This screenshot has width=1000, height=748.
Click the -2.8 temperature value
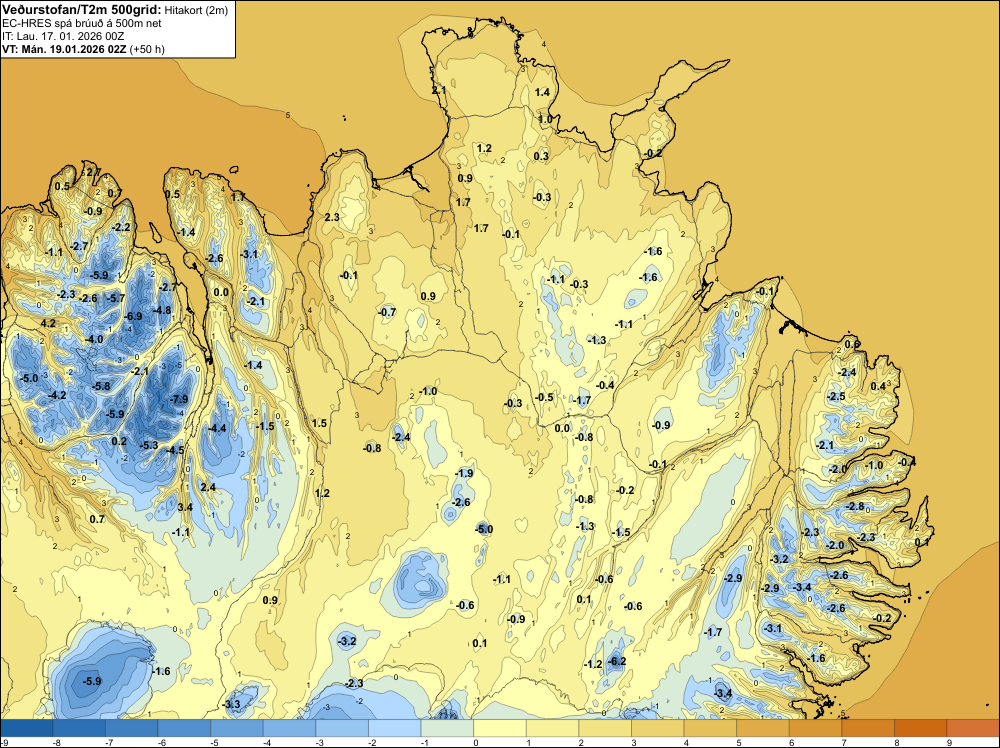pos(855,506)
